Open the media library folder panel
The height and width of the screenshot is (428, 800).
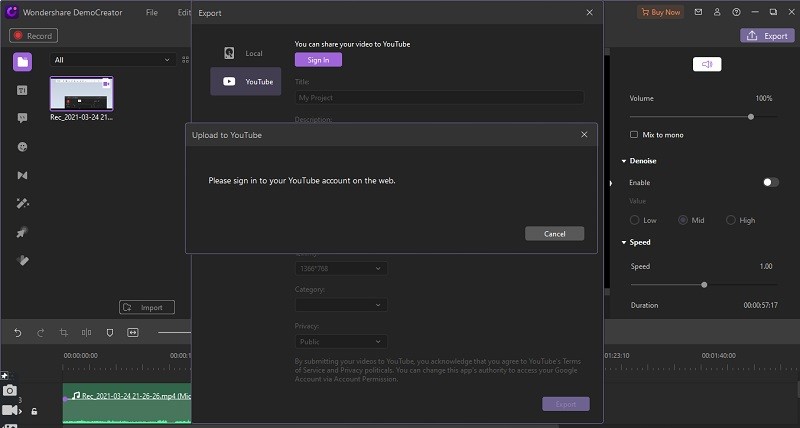tap(22, 62)
